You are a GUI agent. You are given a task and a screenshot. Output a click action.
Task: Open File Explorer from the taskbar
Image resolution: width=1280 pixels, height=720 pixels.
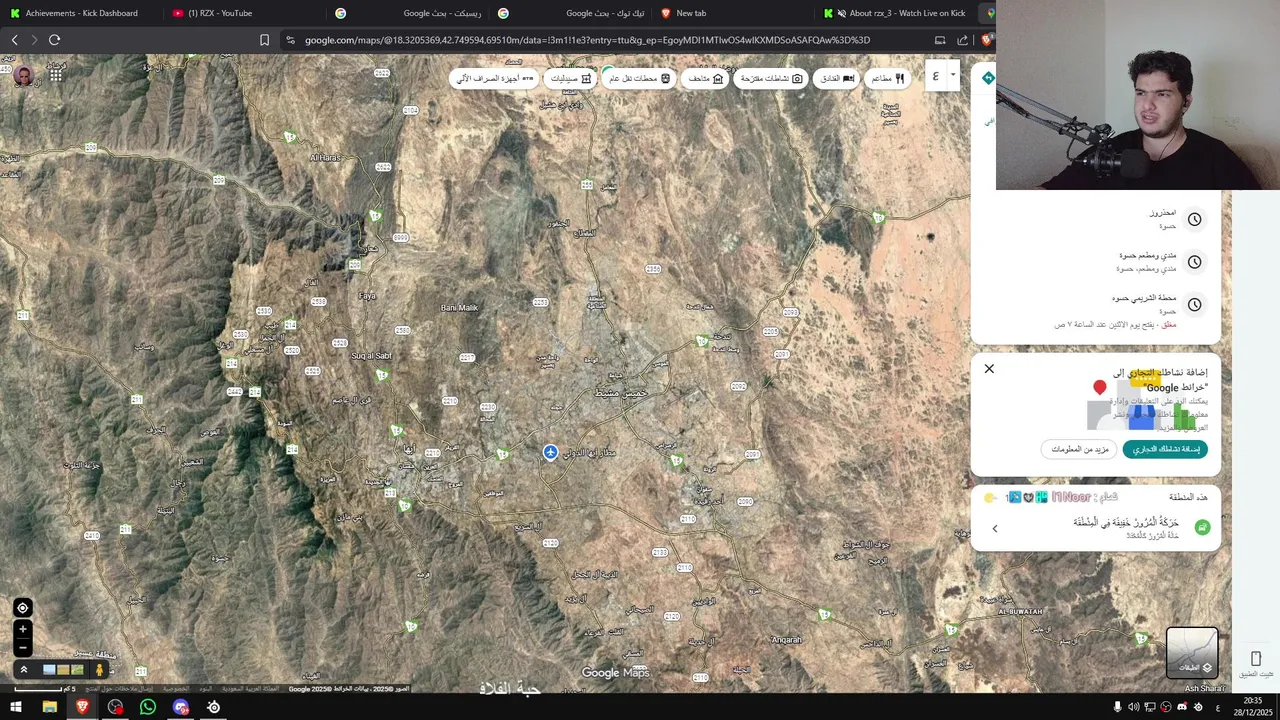tap(49, 707)
